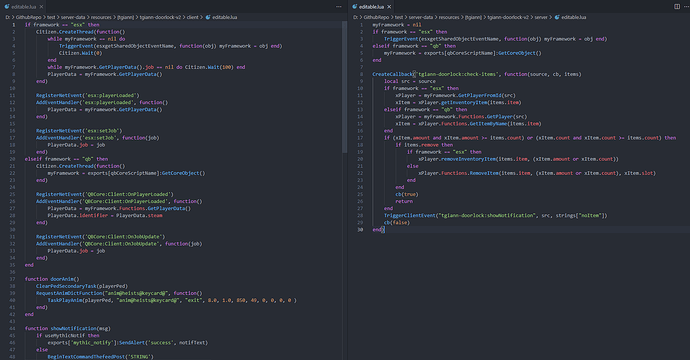Open 'GithubRepo' breadcrumb in right editor
Viewport: 690px width, 360px height.
[x=376, y=17]
